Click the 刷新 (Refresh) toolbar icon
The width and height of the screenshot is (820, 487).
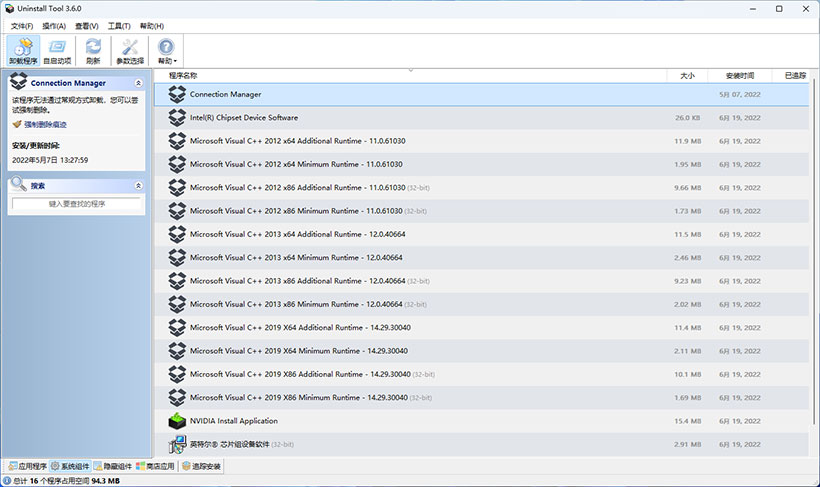coord(93,51)
